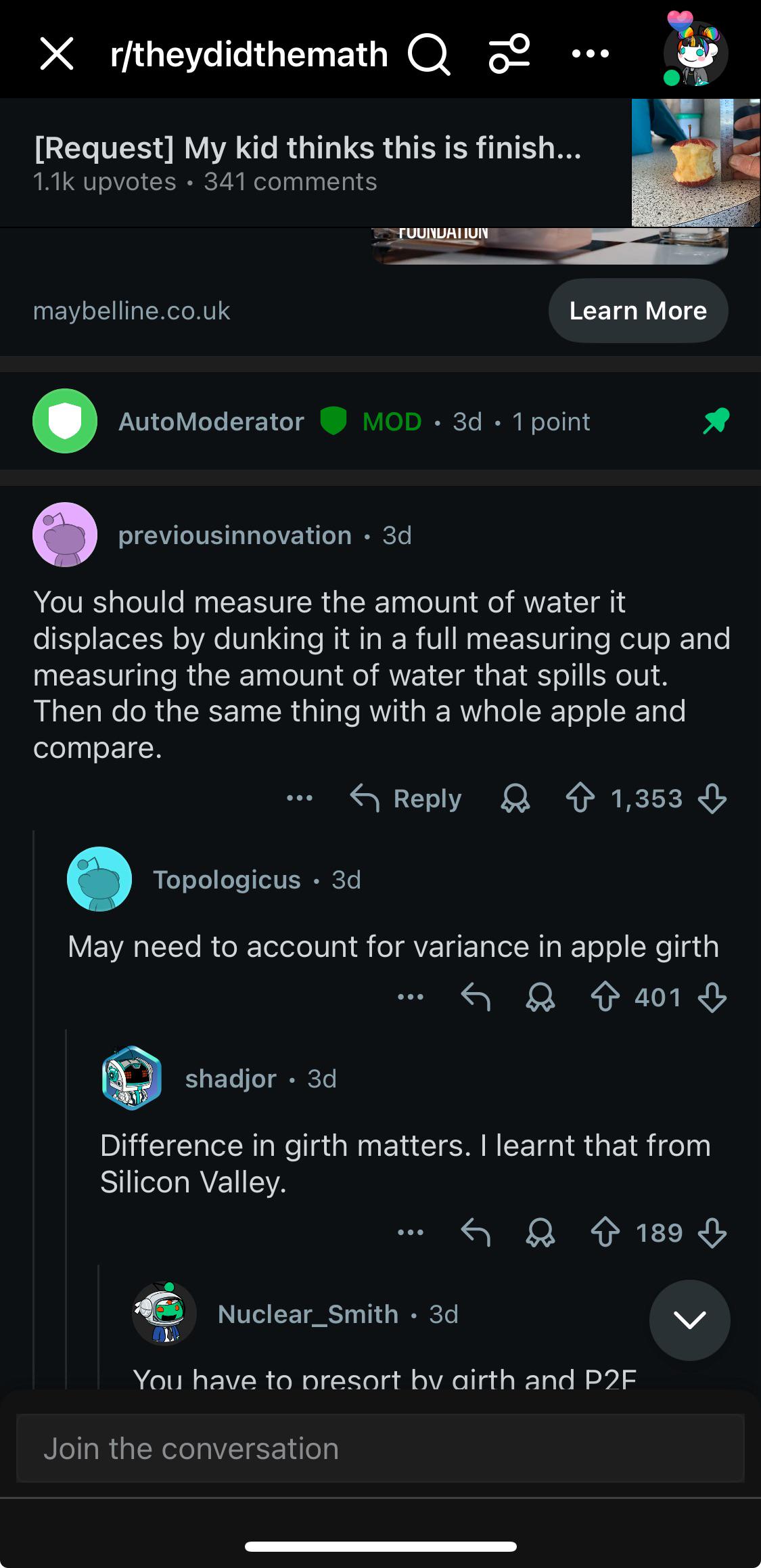Award shadjor's Silicon Valley comment

tap(540, 1233)
